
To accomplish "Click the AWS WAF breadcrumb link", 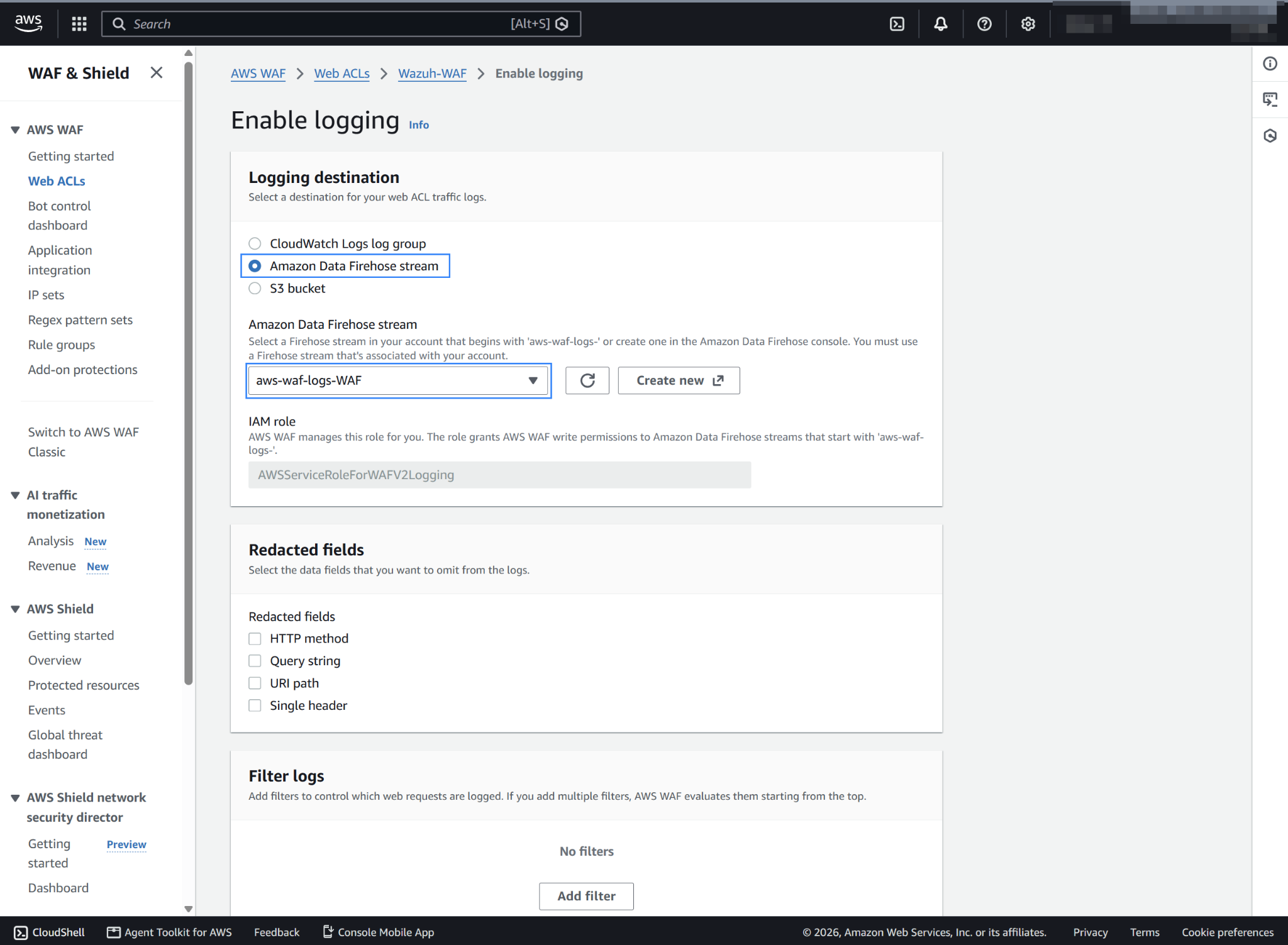I will [258, 74].
